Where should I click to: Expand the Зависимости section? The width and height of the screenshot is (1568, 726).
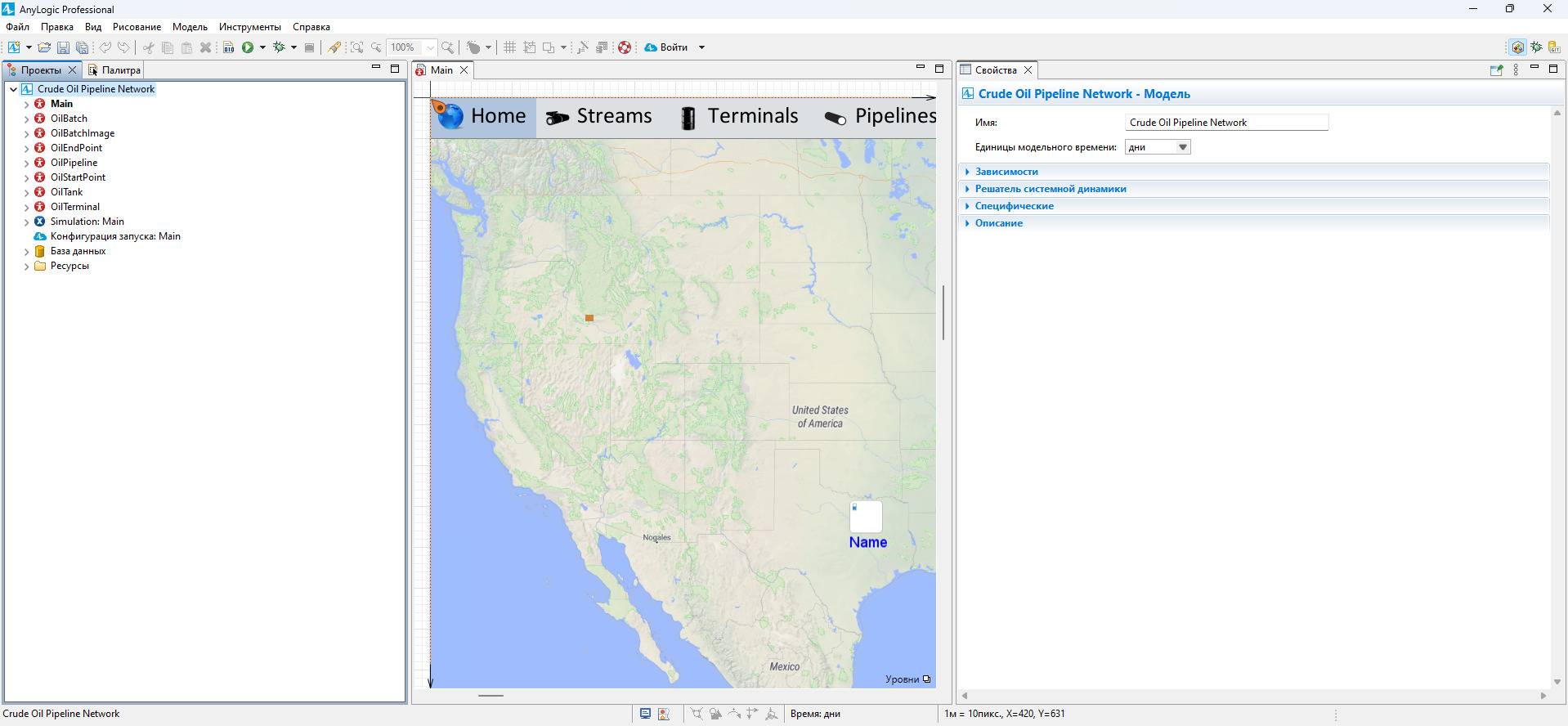click(1006, 172)
